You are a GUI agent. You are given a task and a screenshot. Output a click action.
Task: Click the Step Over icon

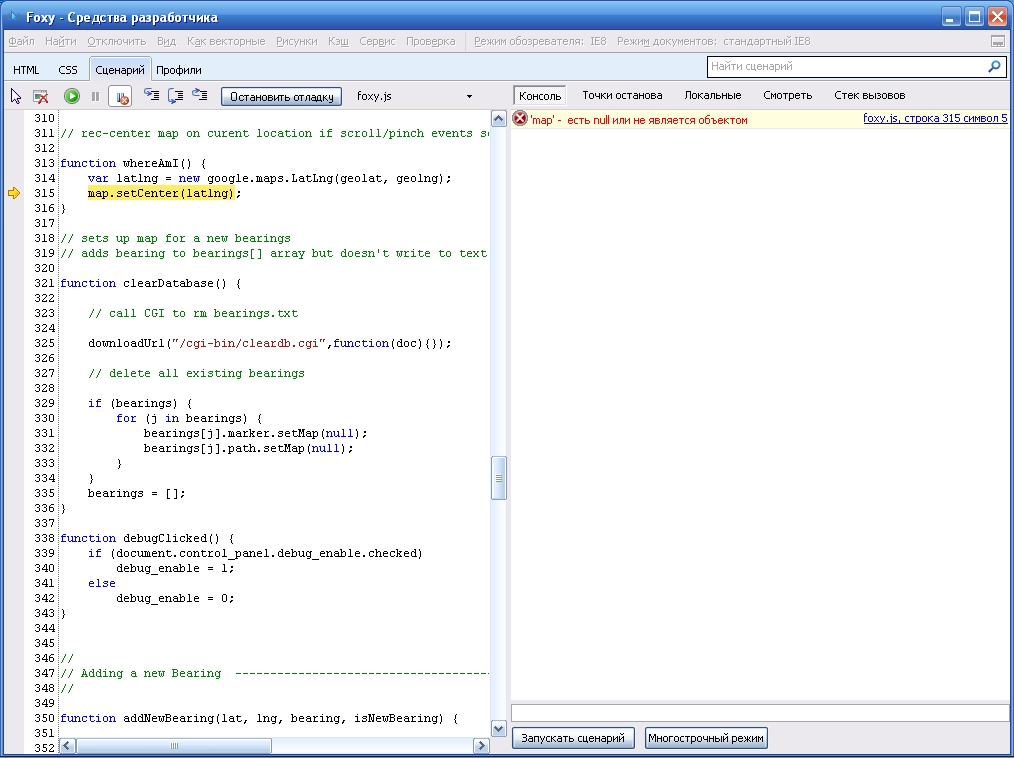click(x=175, y=96)
